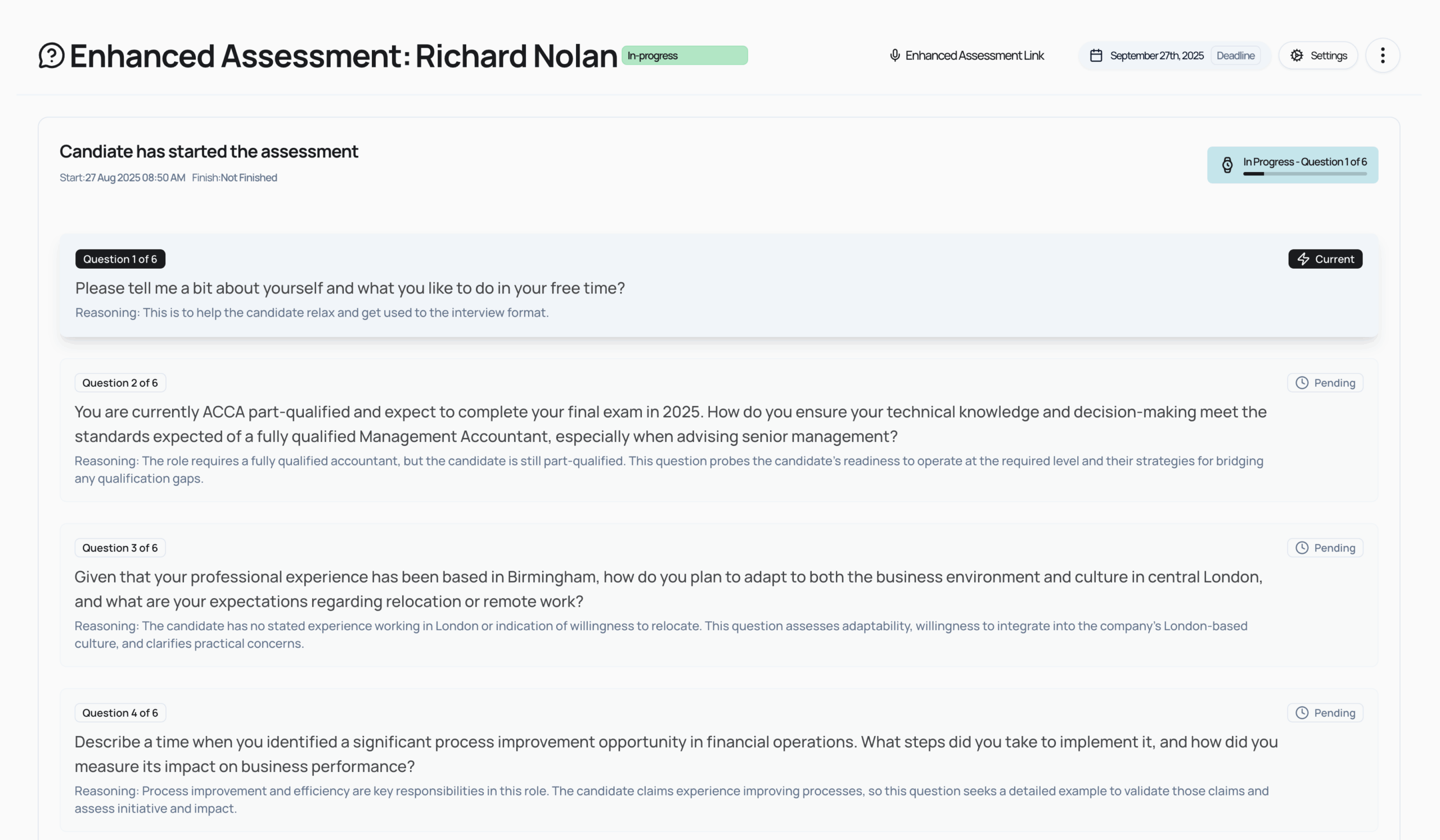Click the Deadline label tag
The height and width of the screenshot is (840, 1440).
[1235, 56]
